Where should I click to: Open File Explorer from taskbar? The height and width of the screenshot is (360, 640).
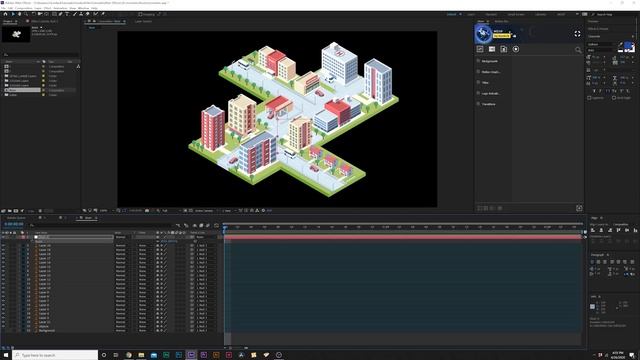(141, 355)
